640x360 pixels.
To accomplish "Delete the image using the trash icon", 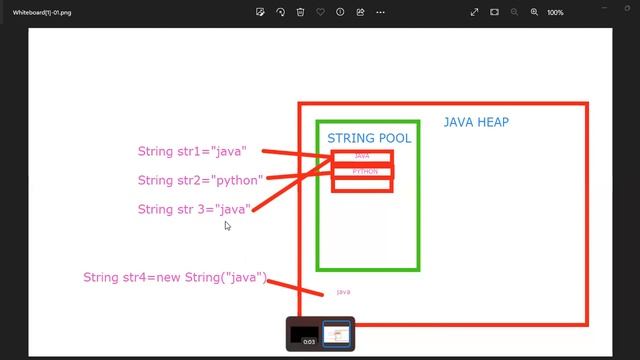I will (x=300, y=12).
